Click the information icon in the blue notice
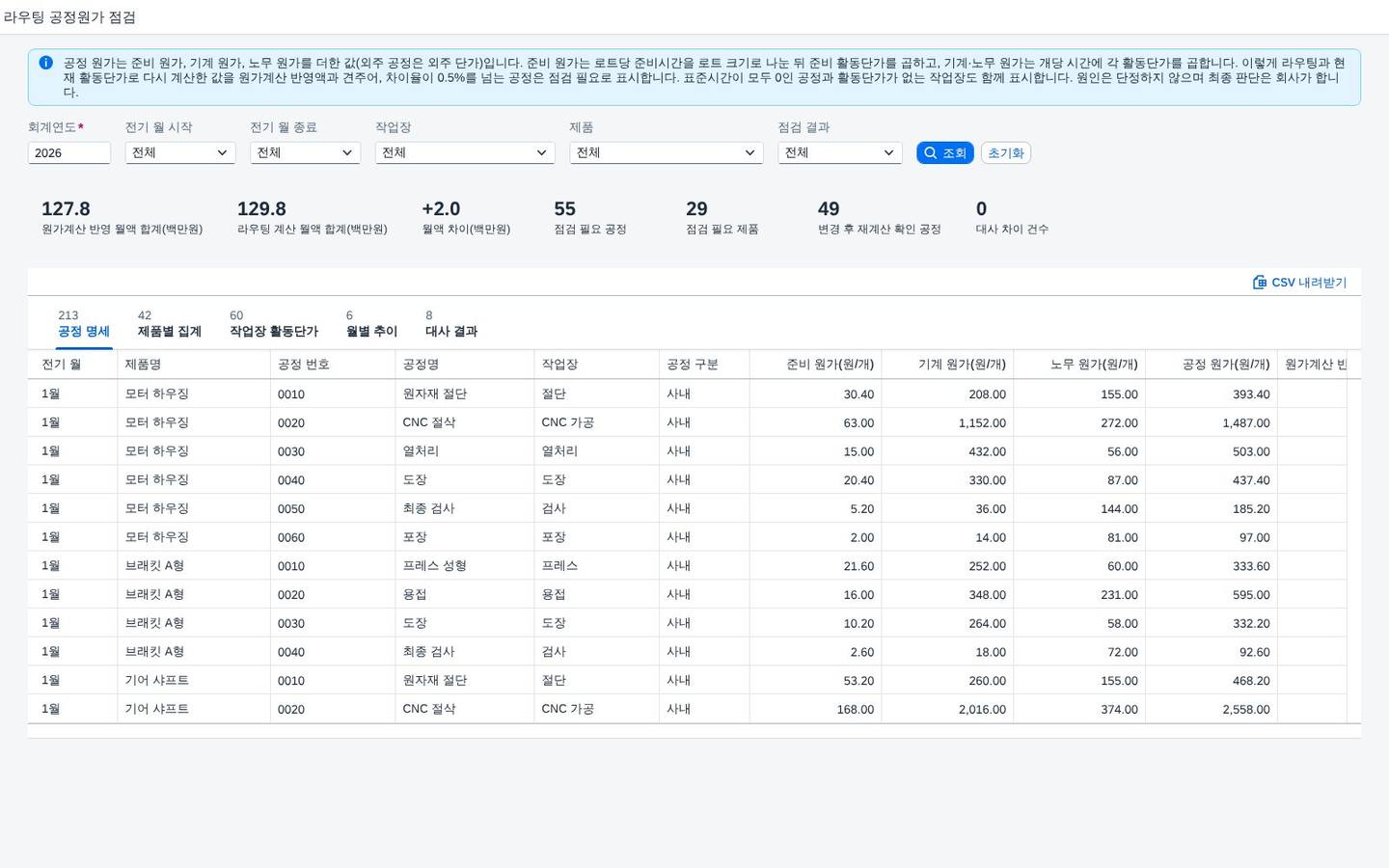The height and width of the screenshot is (868, 1389). point(45,63)
